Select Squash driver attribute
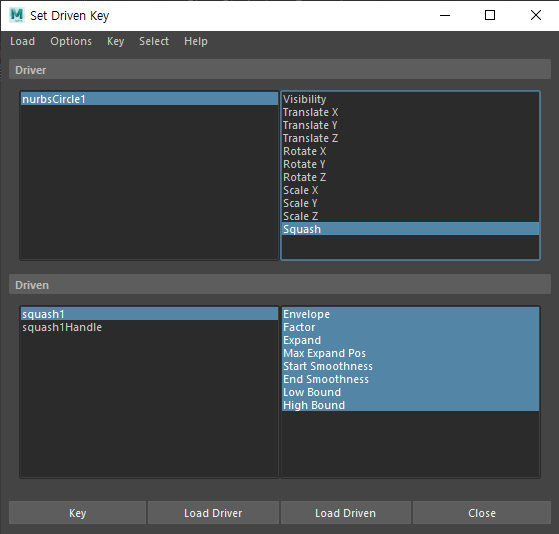 click(410, 229)
